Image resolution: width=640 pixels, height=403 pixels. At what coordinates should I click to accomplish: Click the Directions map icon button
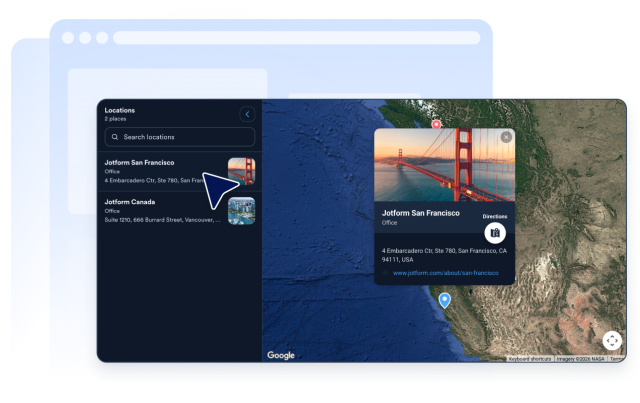click(x=495, y=233)
